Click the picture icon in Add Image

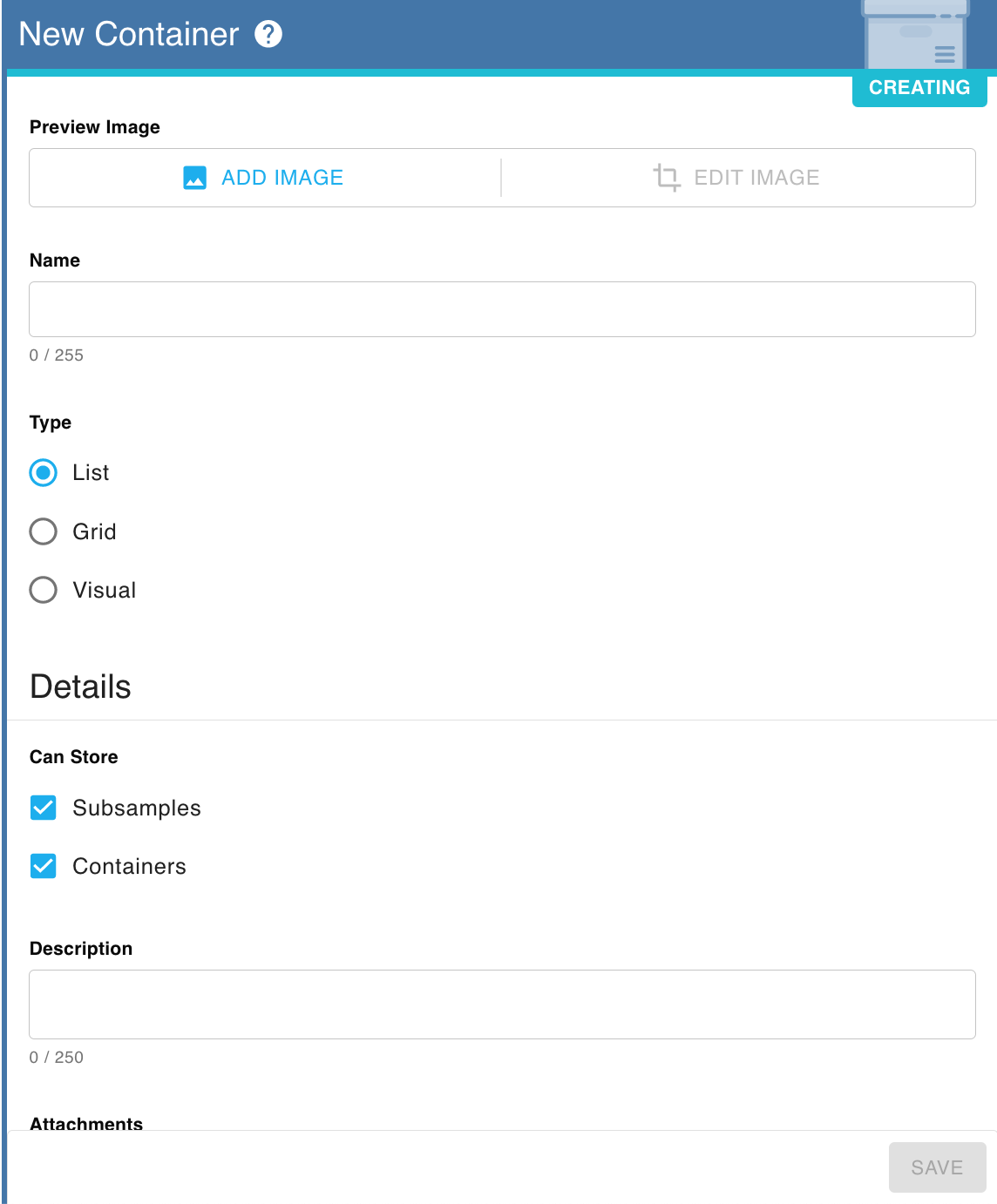pos(195,178)
